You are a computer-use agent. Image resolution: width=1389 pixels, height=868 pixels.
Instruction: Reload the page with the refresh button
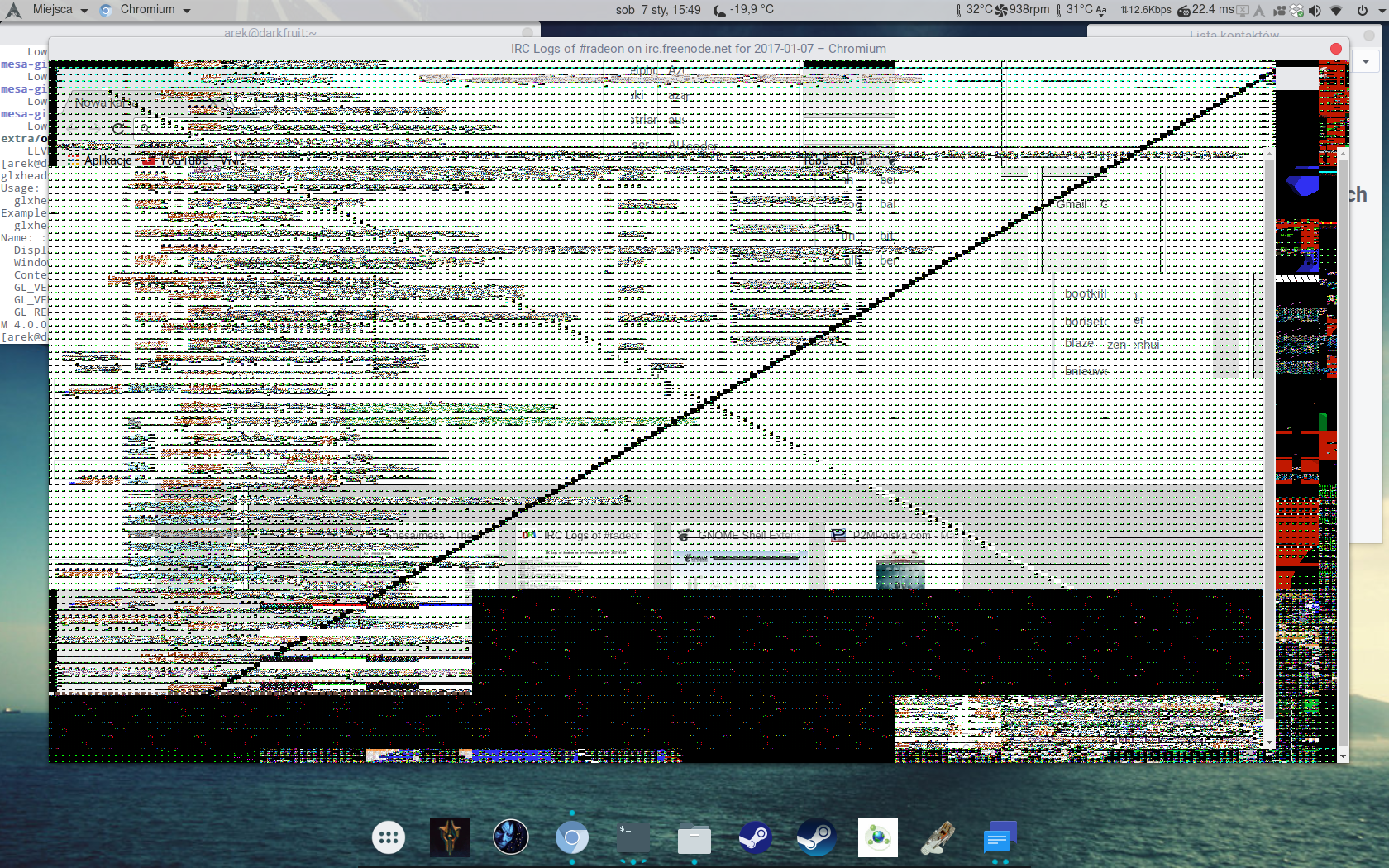(118, 128)
